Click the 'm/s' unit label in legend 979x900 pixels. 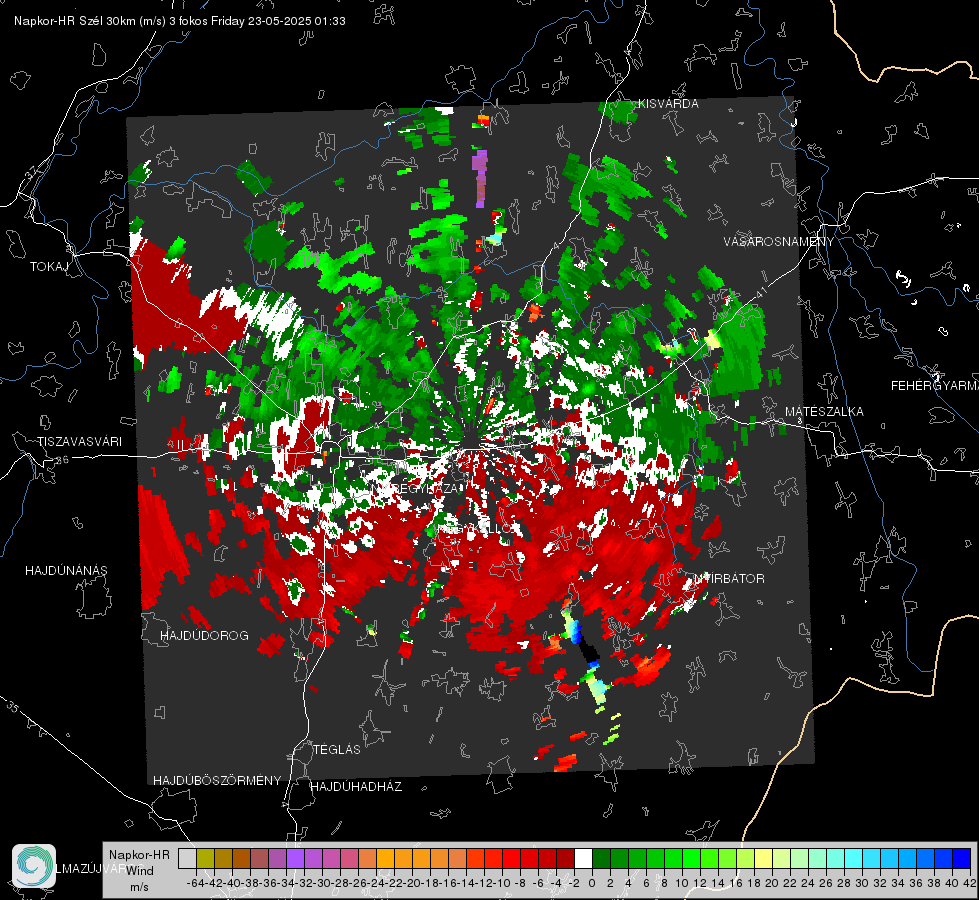pos(139,886)
